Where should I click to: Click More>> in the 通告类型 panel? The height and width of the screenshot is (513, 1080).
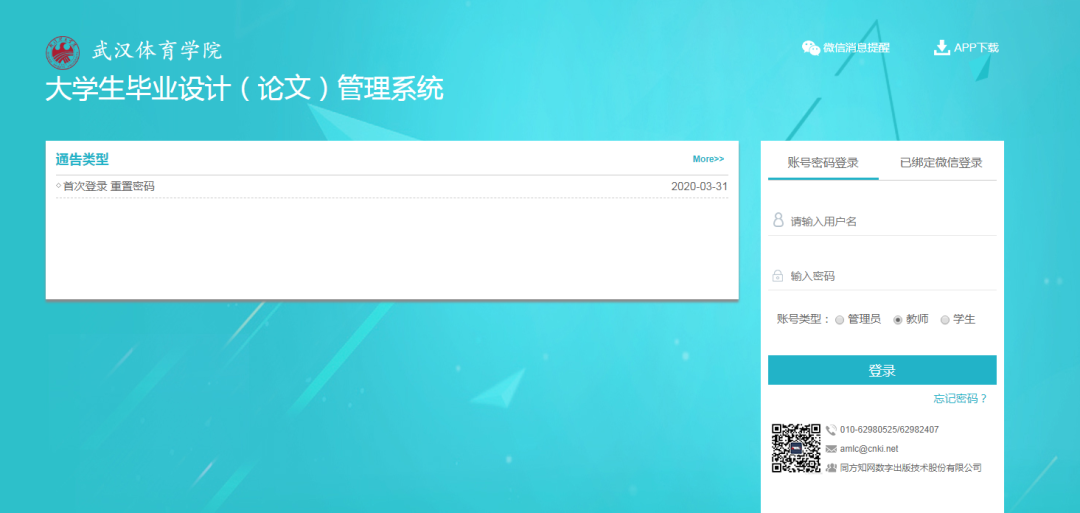[x=708, y=159]
